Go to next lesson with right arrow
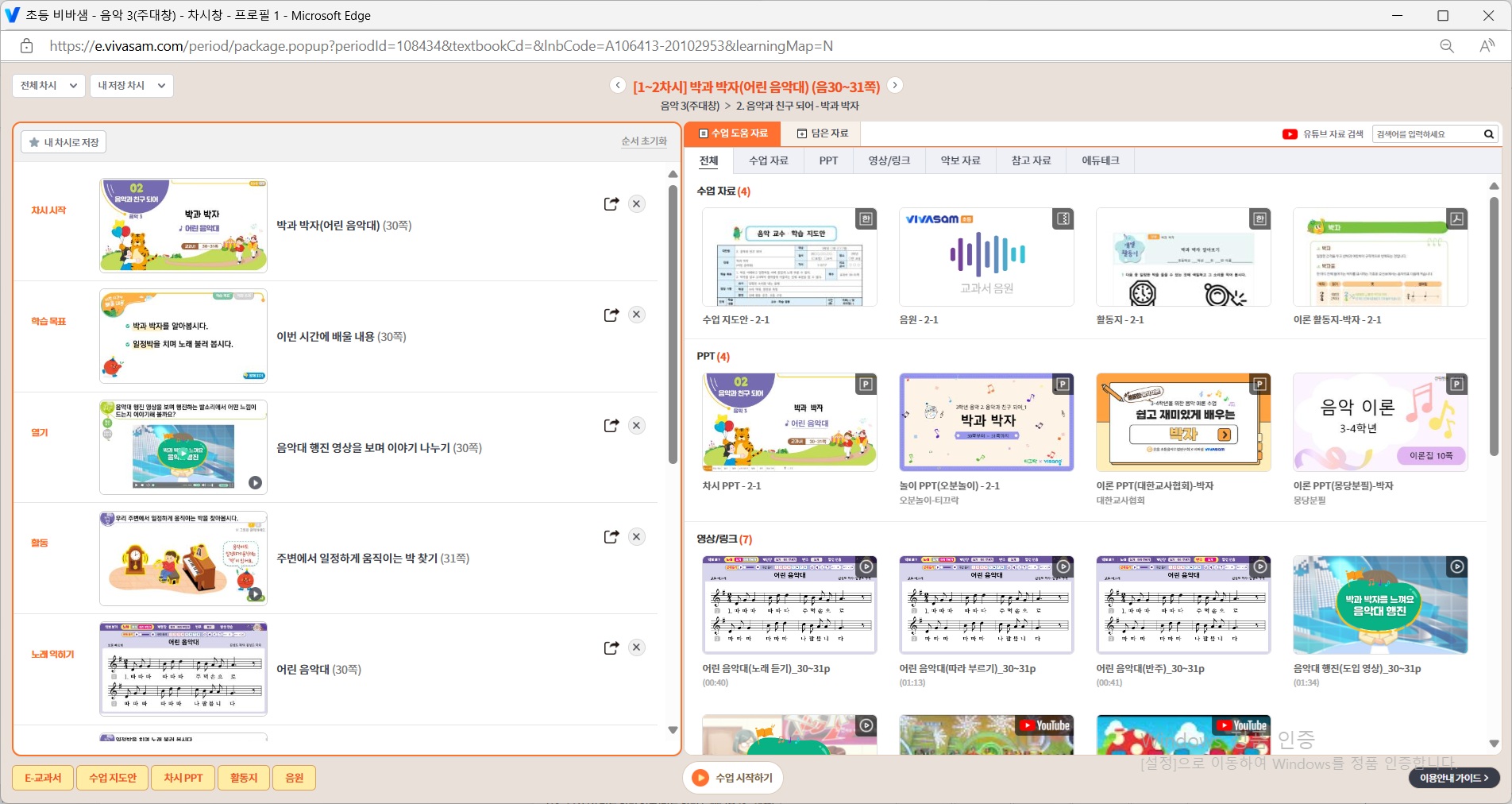The width and height of the screenshot is (1512, 804). coord(895,85)
